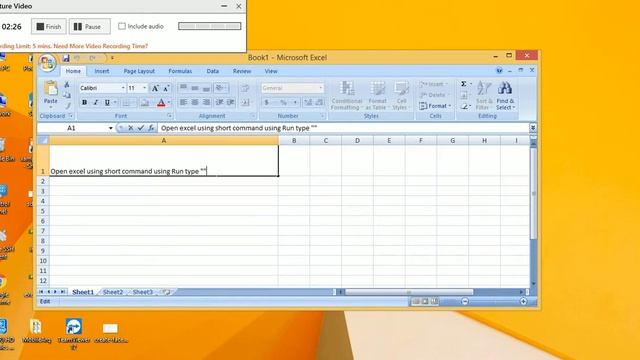The image size is (640, 360).
Task: Open the Insert ribbon tab
Action: [102, 71]
